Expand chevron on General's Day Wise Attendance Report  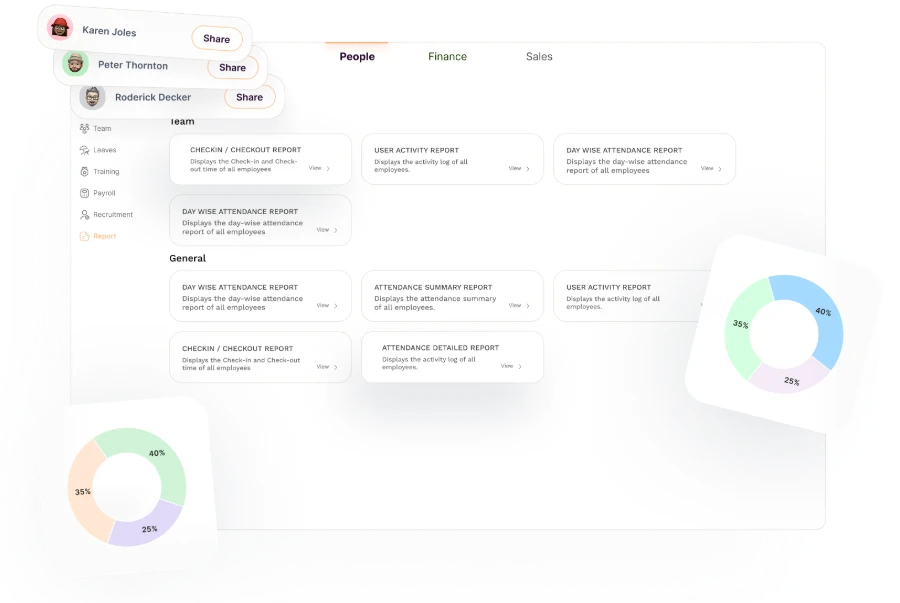click(336, 306)
